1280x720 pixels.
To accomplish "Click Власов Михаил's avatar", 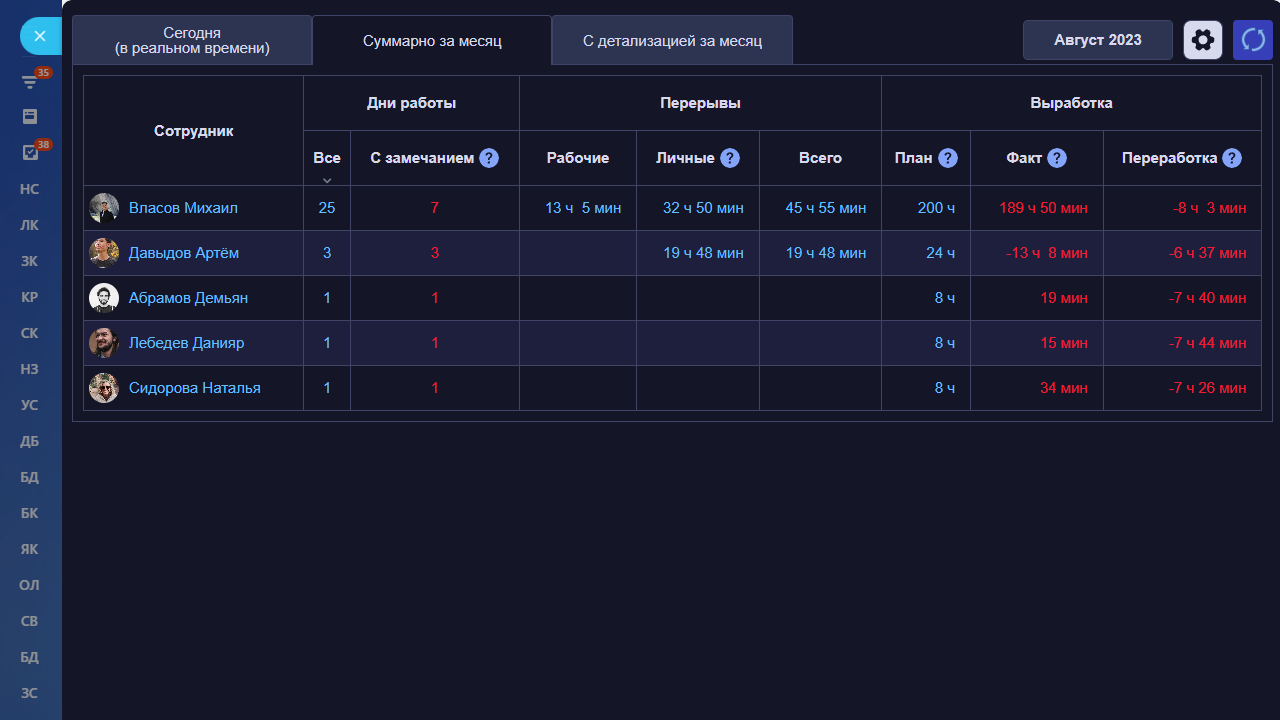I will 104,208.
